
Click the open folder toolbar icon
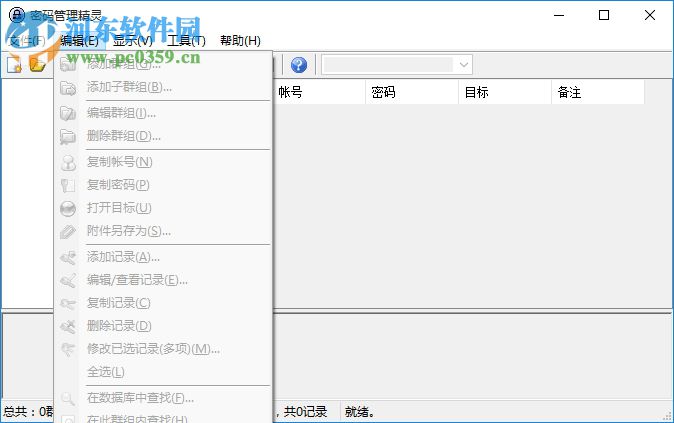point(38,64)
